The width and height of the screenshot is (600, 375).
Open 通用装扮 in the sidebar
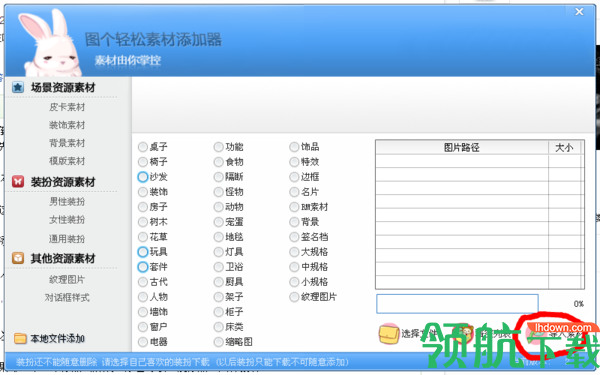coord(67,239)
